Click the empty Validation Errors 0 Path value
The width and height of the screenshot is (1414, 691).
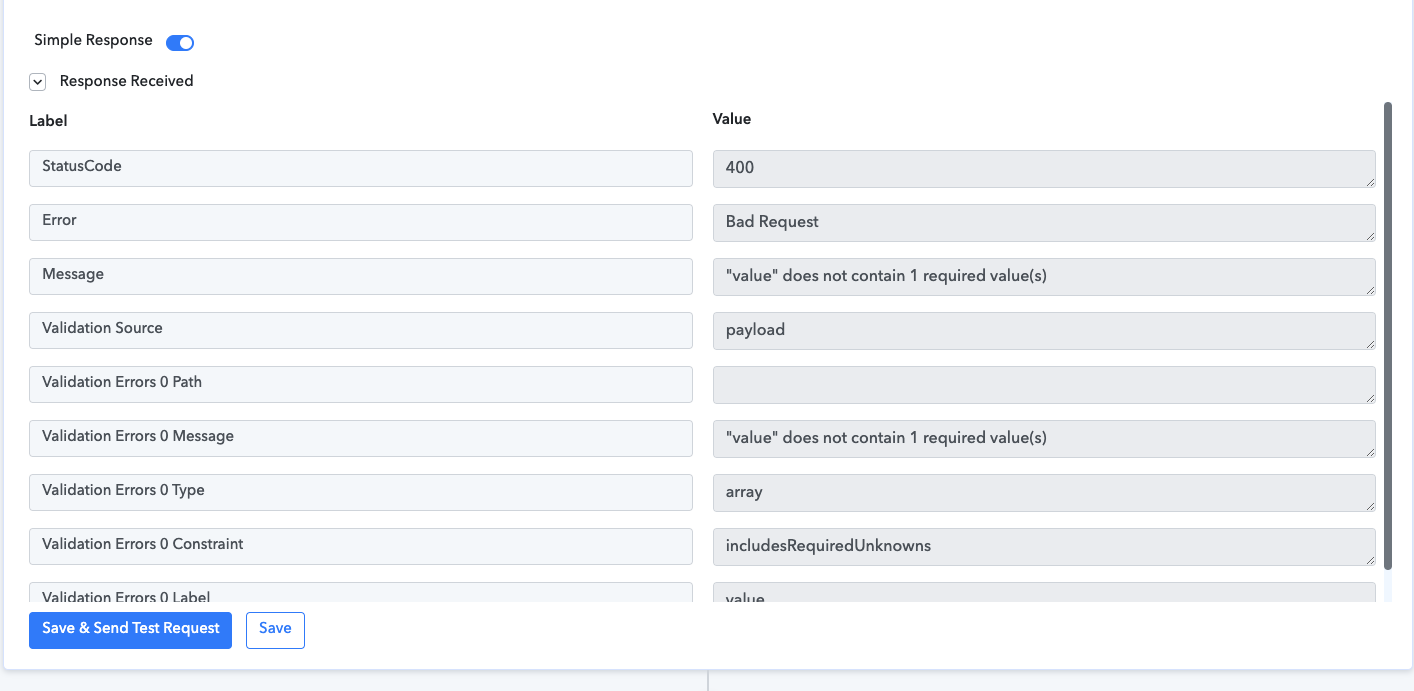[x=1044, y=385]
